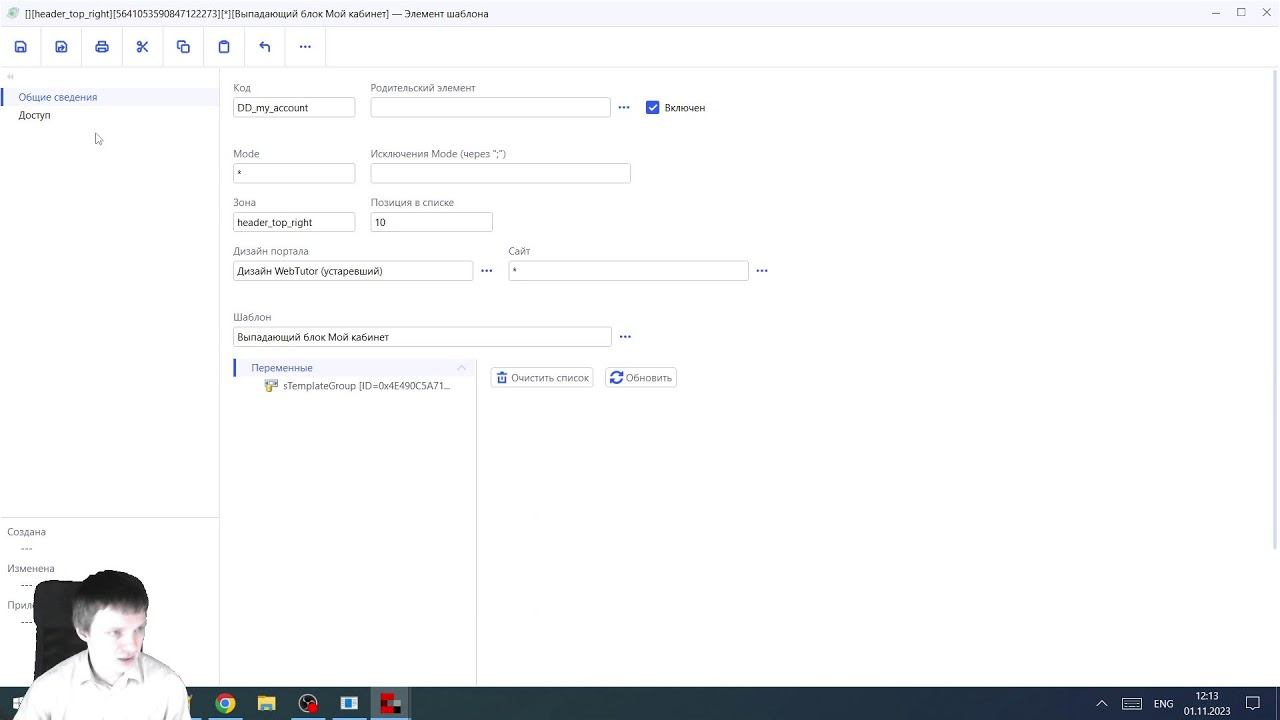The width and height of the screenshot is (1280, 720).
Task: Click the Mode input field
Action: pyautogui.click(x=294, y=174)
